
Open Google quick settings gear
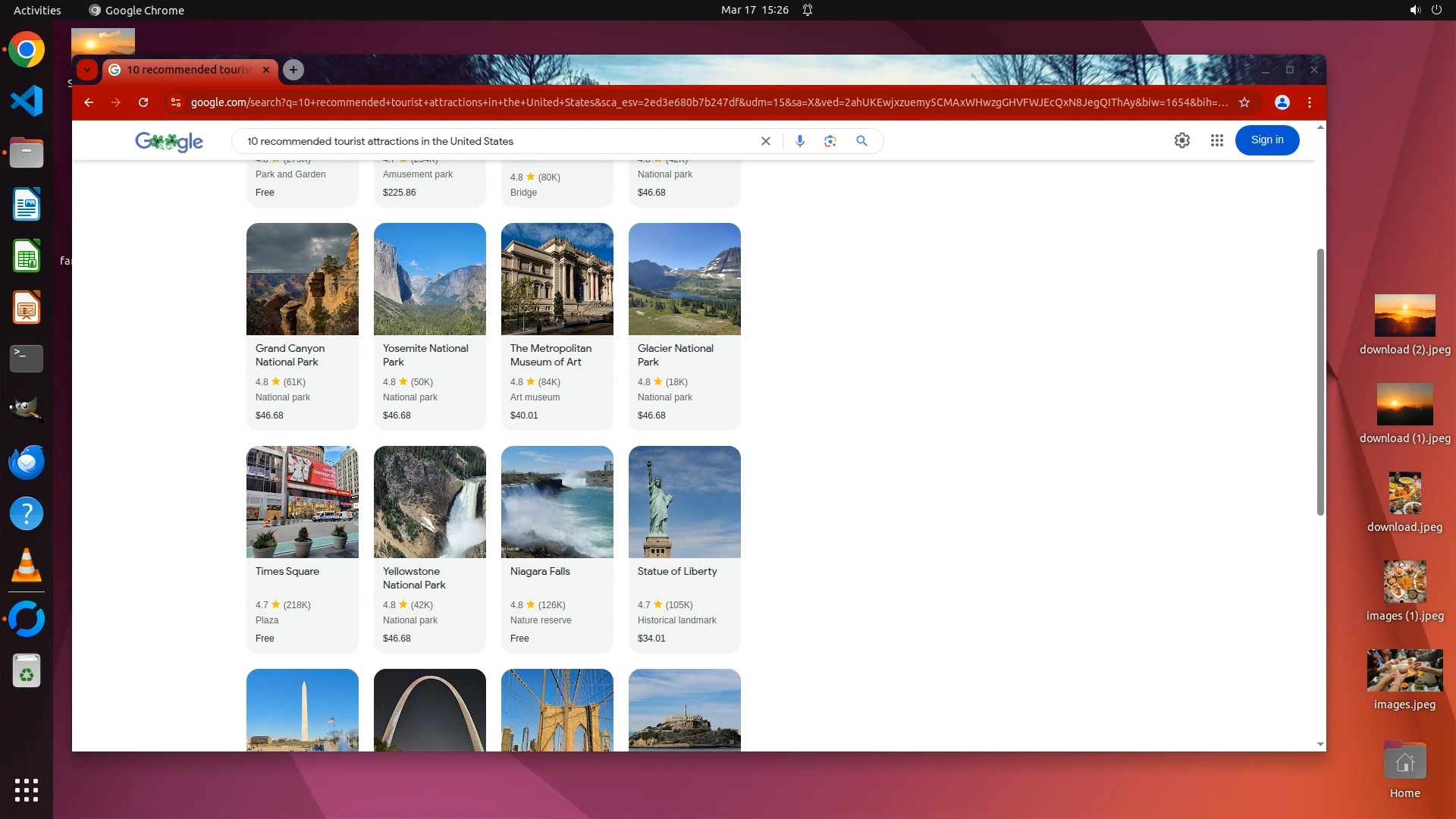coord(1181,140)
